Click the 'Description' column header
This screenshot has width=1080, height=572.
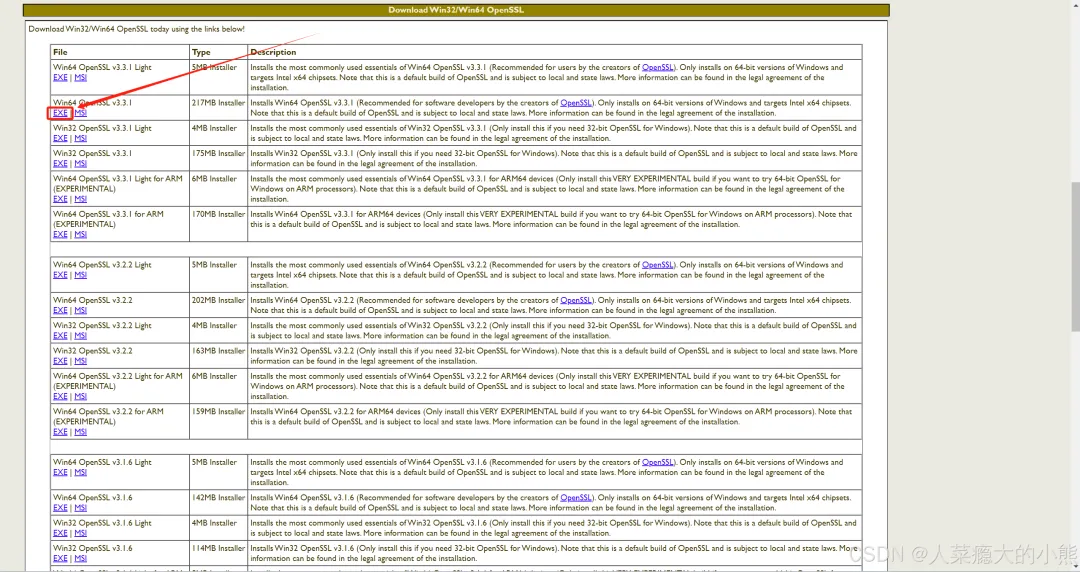click(554, 52)
